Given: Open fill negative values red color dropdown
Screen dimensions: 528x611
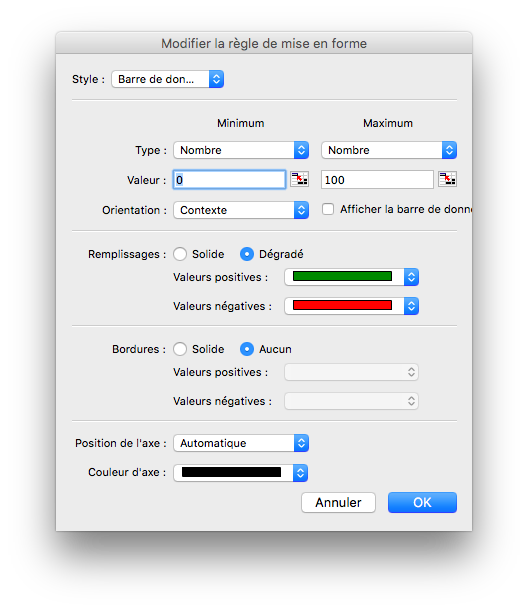Looking at the screenshot, I should click(x=351, y=306).
